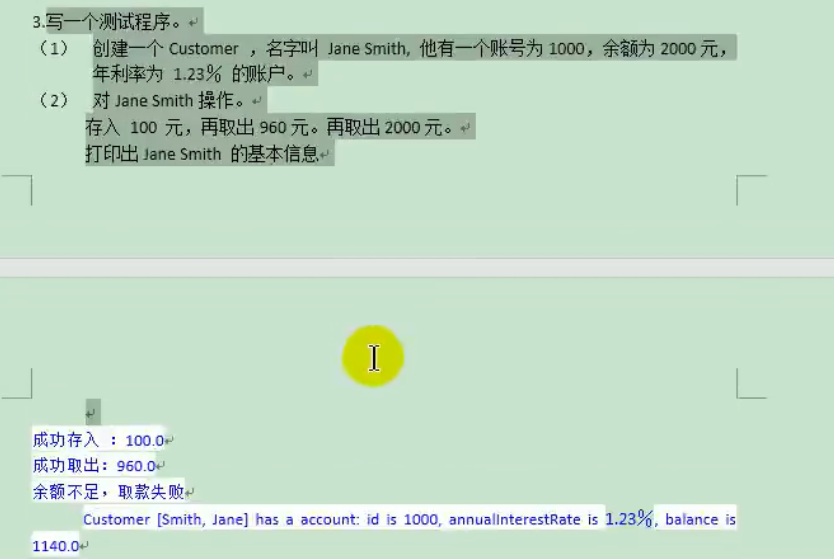The height and width of the screenshot is (559, 834).
Task: Click the heading '3.写一个测试程序。'
Action: (x=109, y=22)
